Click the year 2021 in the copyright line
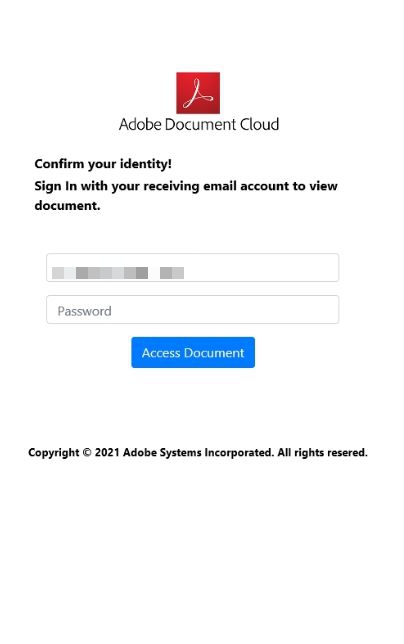 click(x=107, y=452)
